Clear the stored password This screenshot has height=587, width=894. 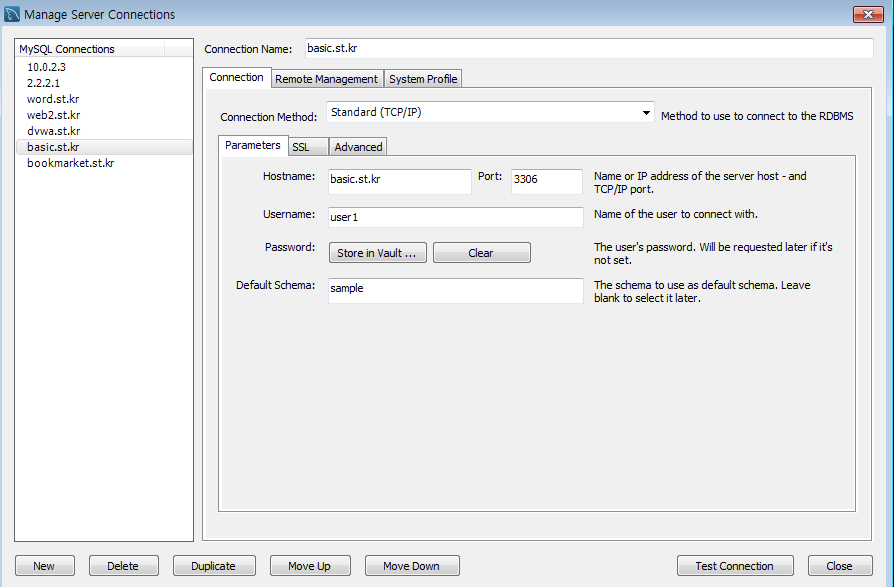(x=482, y=252)
